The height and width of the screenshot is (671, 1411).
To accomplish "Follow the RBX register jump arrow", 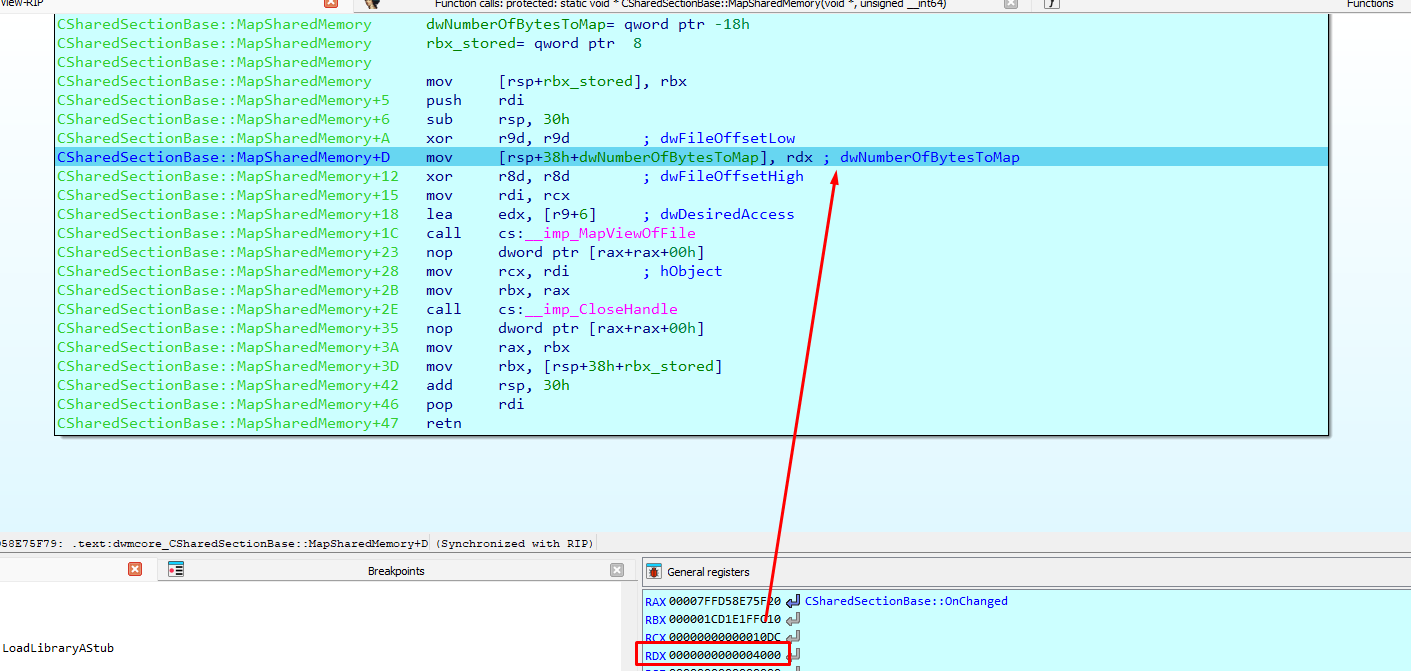I will 793,619.
